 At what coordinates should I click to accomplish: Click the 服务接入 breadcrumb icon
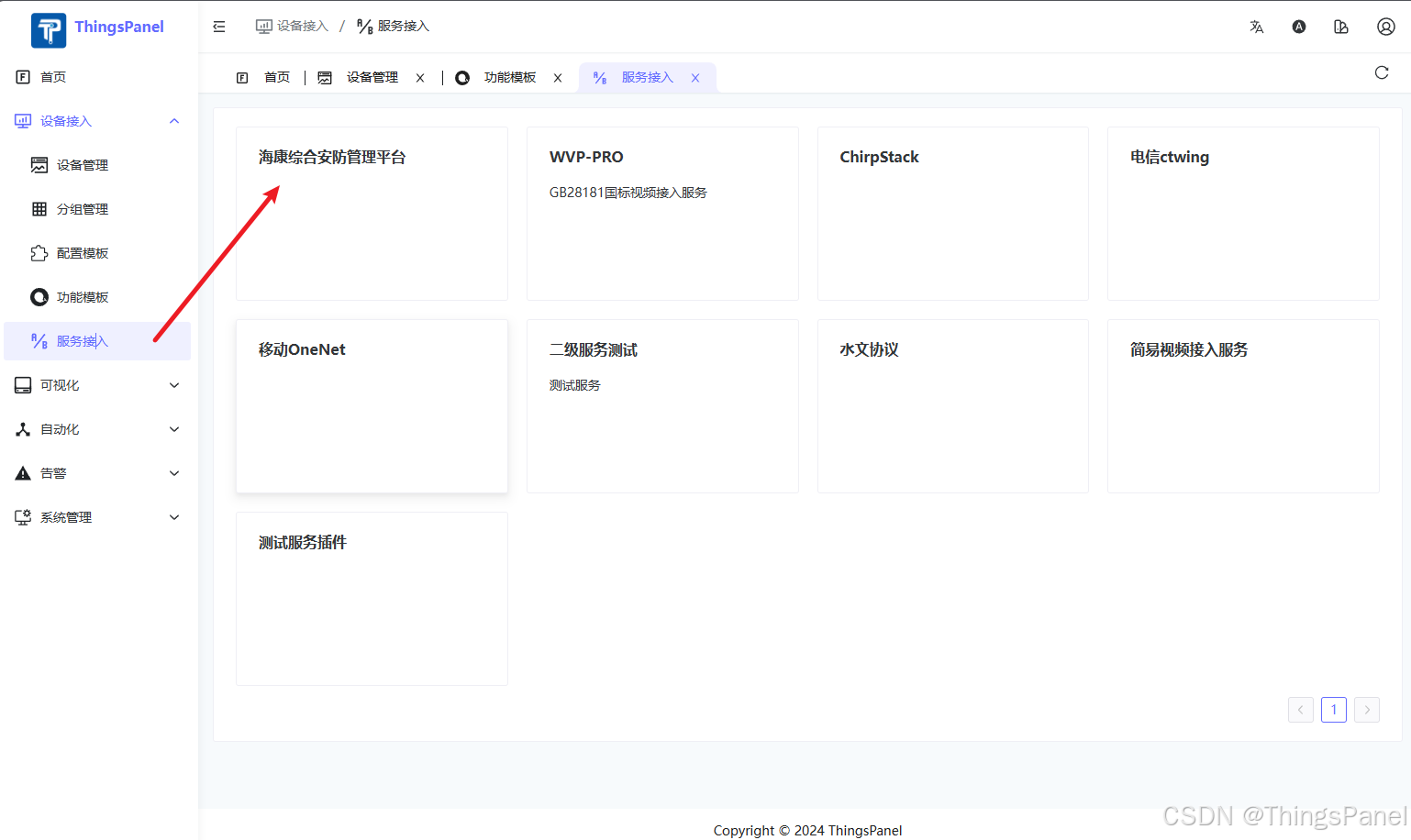tap(364, 27)
